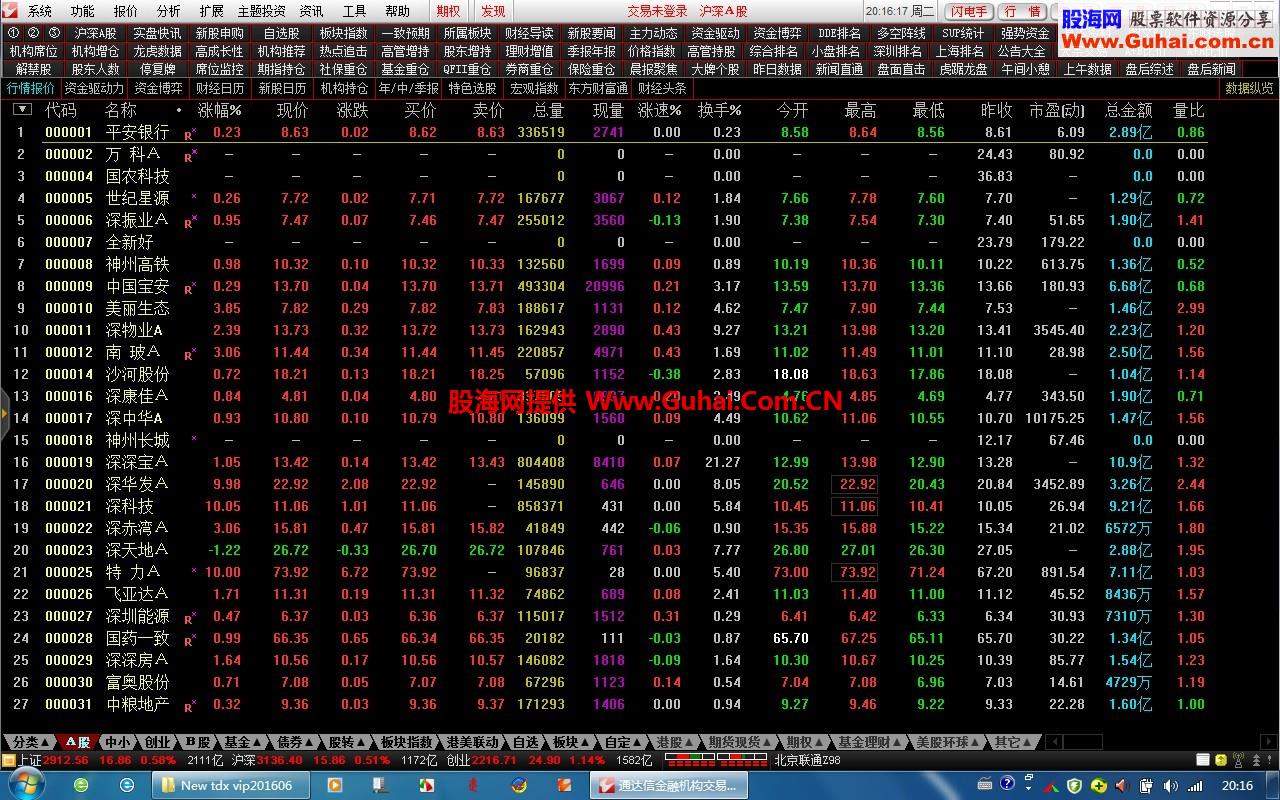Click the red app logo icon at top-left
This screenshot has height=800, width=1280.
pyautogui.click(x=11, y=11)
